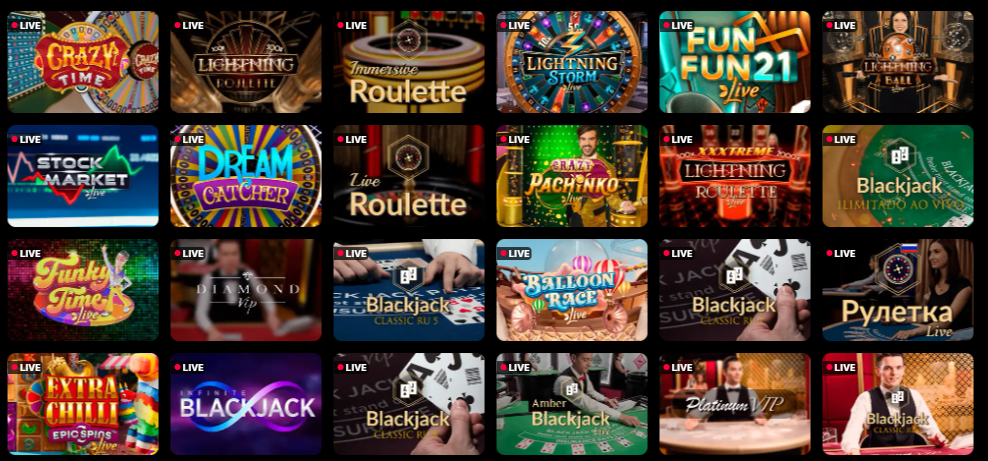The height and width of the screenshot is (461, 988).
Task: Open Crazy Pachinko live game
Action: coord(572,176)
